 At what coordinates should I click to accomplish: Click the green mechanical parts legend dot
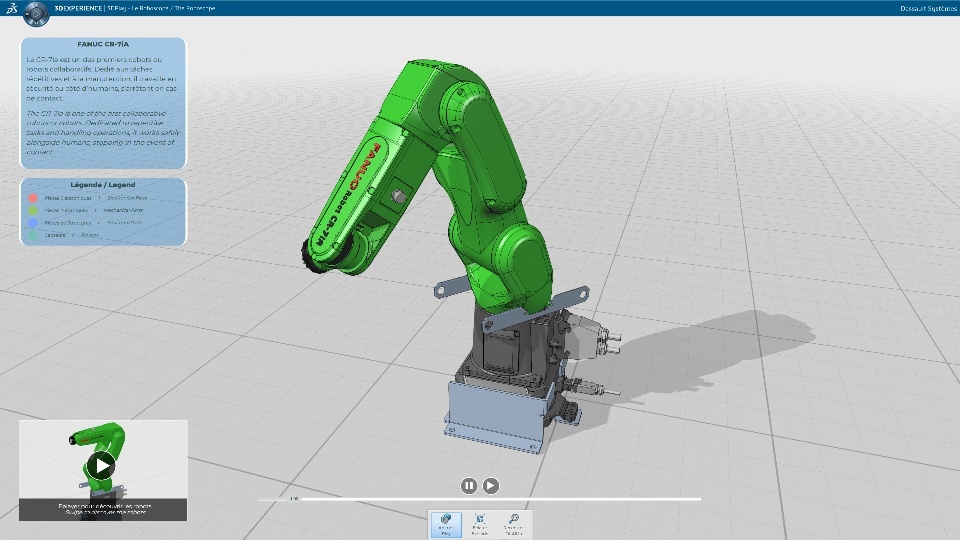(x=33, y=210)
